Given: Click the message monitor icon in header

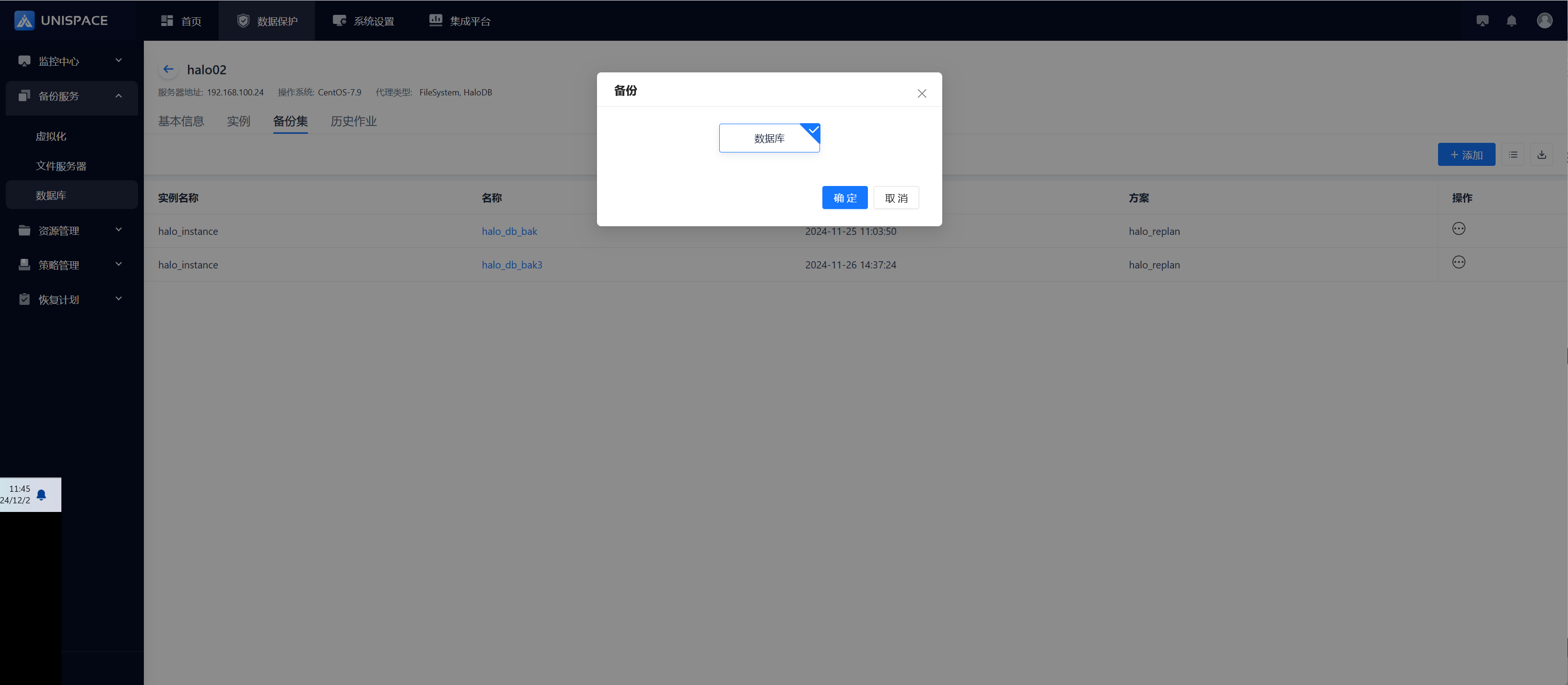Looking at the screenshot, I should pyautogui.click(x=1482, y=21).
